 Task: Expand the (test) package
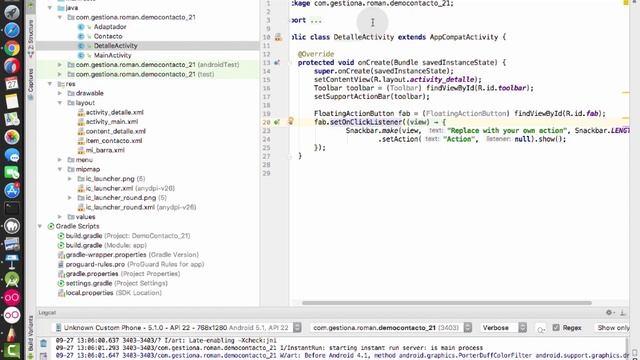tap(60, 74)
